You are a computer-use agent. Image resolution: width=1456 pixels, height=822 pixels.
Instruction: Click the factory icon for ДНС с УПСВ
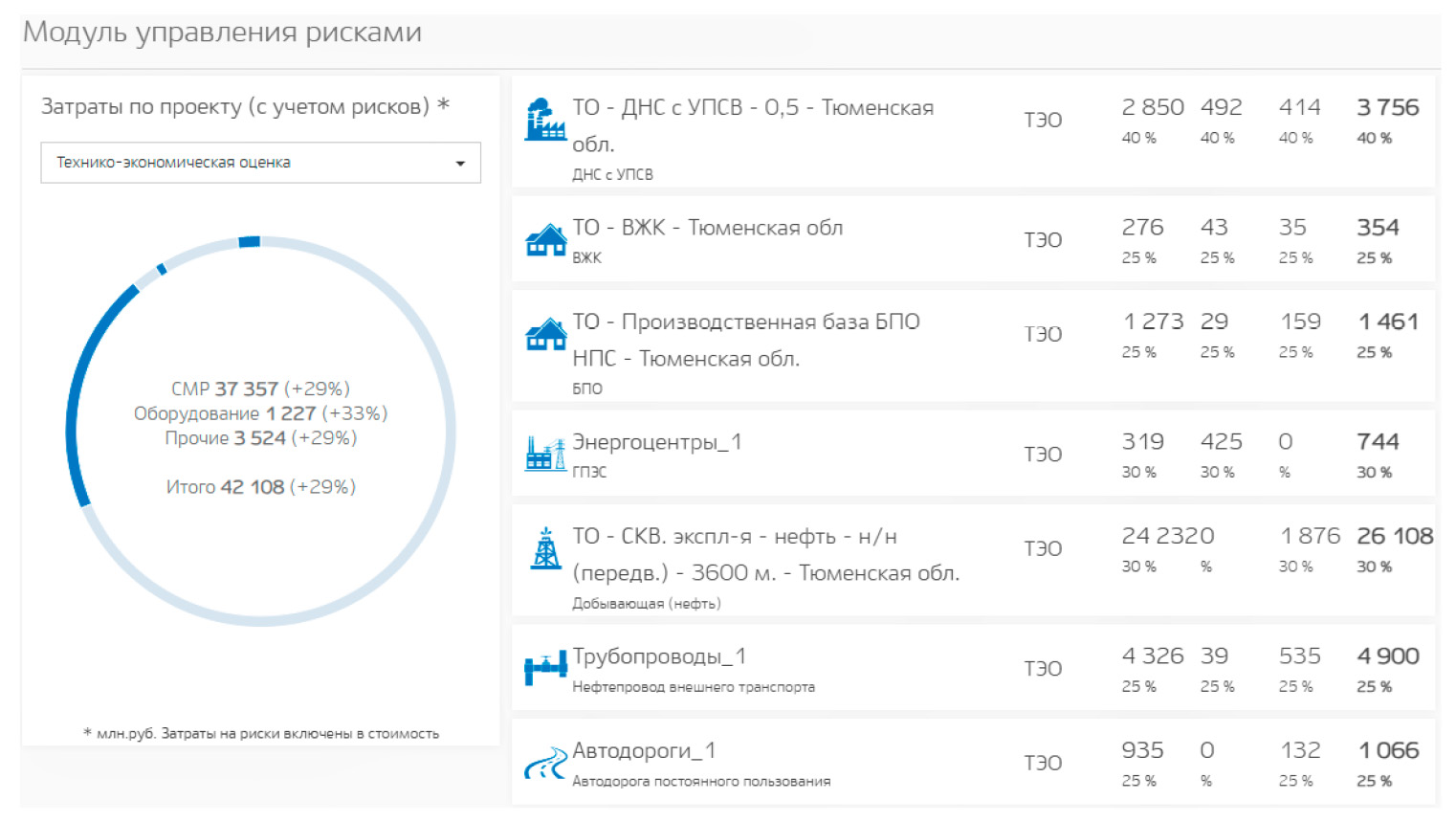coord(545,121)
